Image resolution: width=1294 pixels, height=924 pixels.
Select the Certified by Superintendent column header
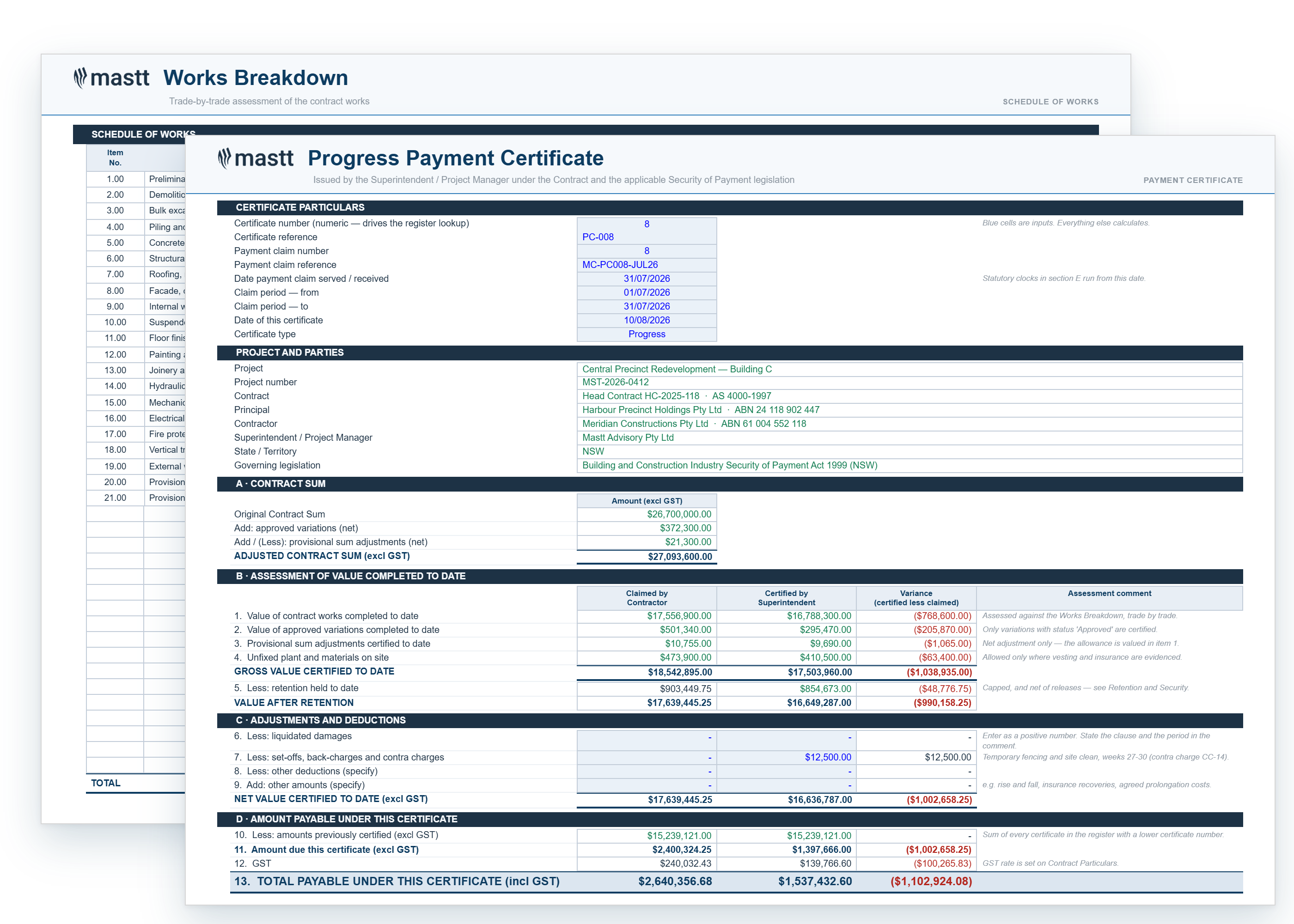(787, 598)
